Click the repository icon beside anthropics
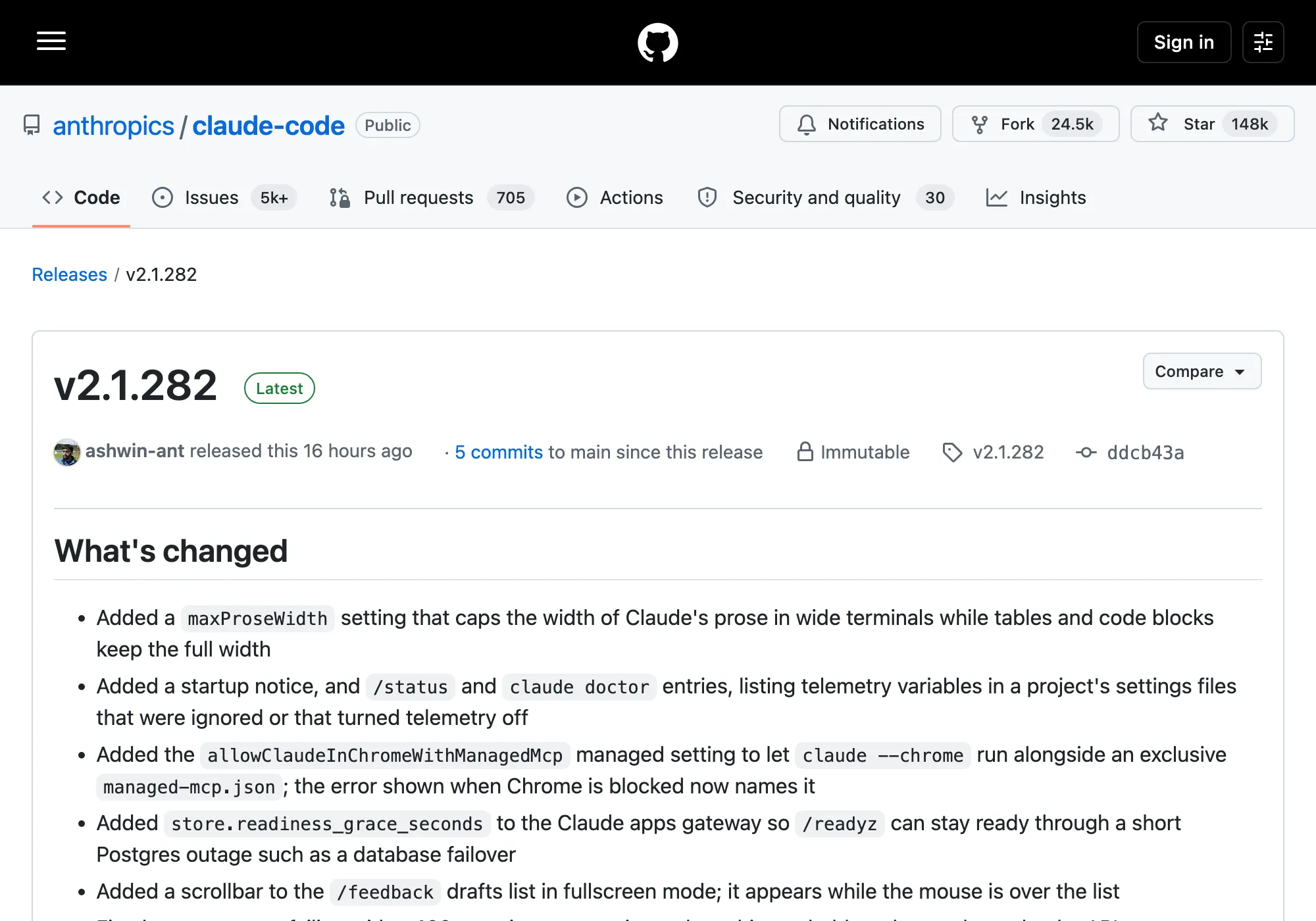1316x921 pixels. 32,125
